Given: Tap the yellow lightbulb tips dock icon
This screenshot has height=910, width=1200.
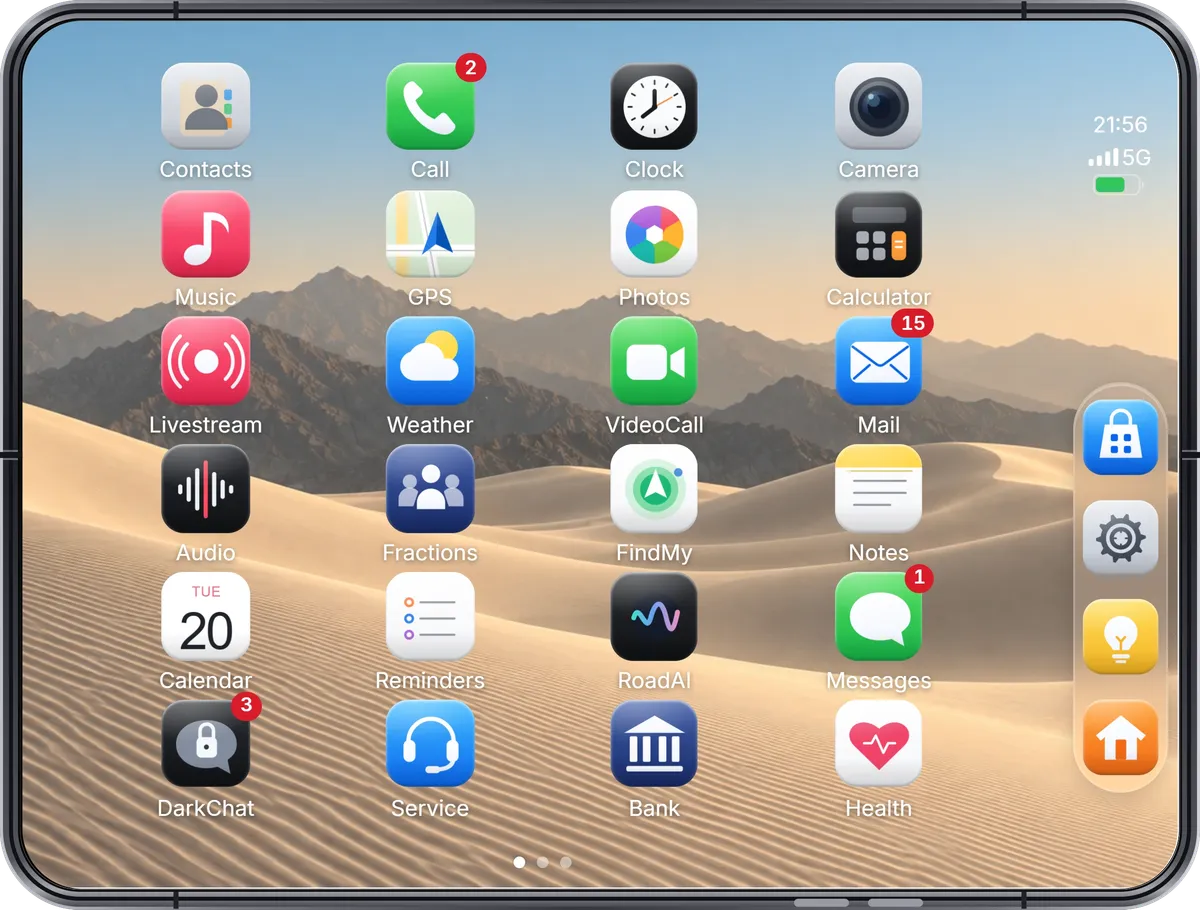Looking at the screenshot, I should point(1120,638).
